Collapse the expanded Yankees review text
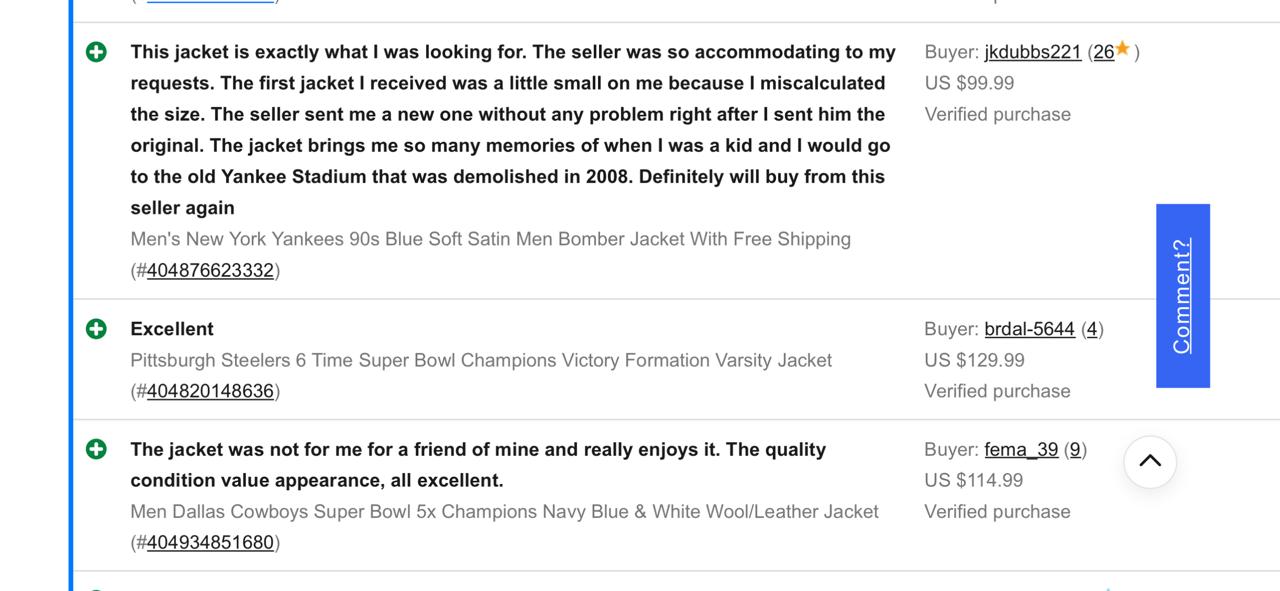1280x591 pixels. 96,51
